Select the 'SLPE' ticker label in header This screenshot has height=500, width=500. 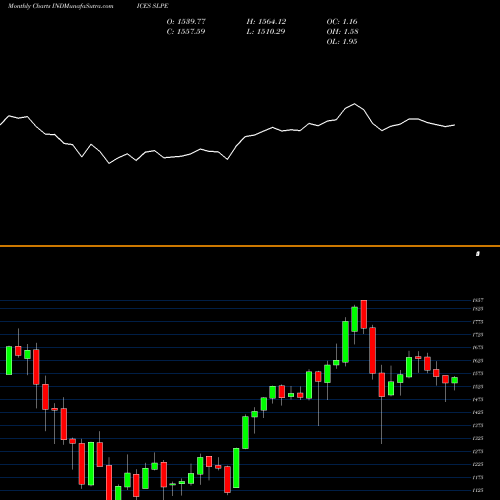click(160, 6)
